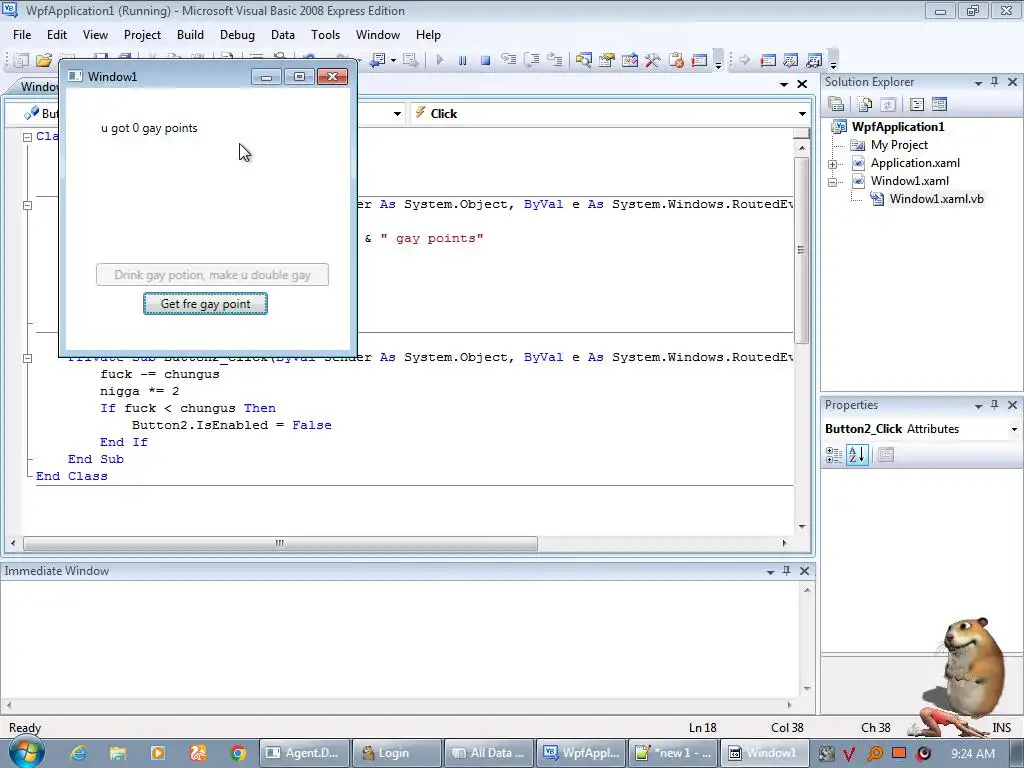
Task: Collapse the Button2_Click Sub outlining region
Action: pyautogui.click(x=27, y=358)
